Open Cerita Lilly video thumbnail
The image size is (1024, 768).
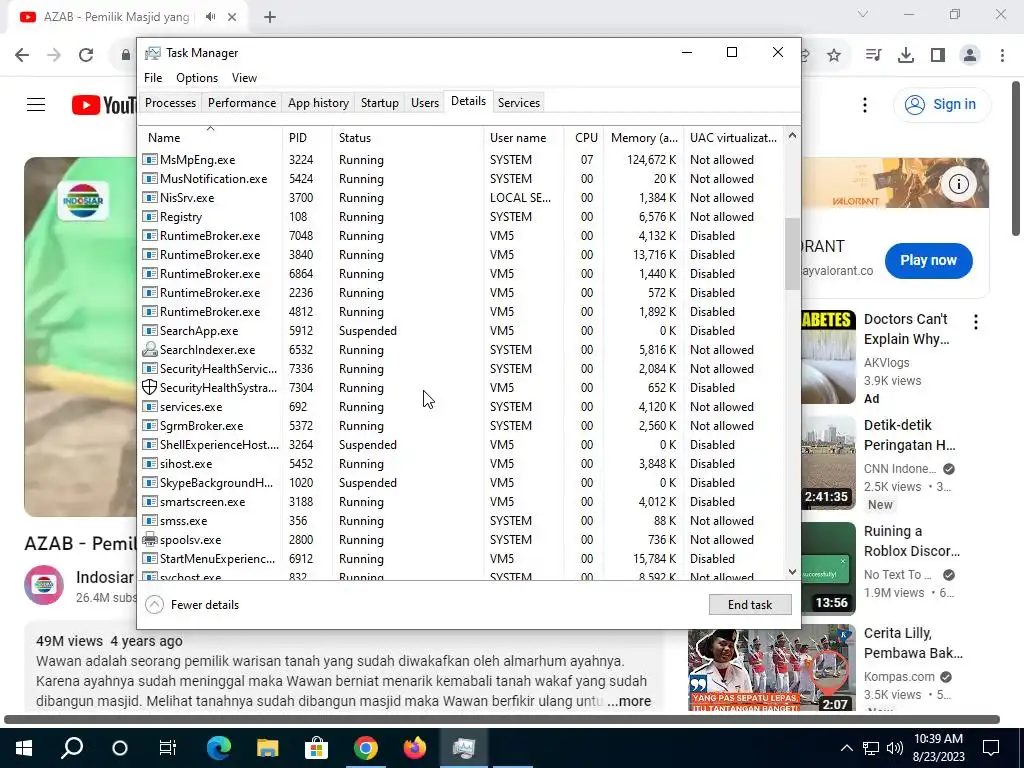click(x=772, y=669)
